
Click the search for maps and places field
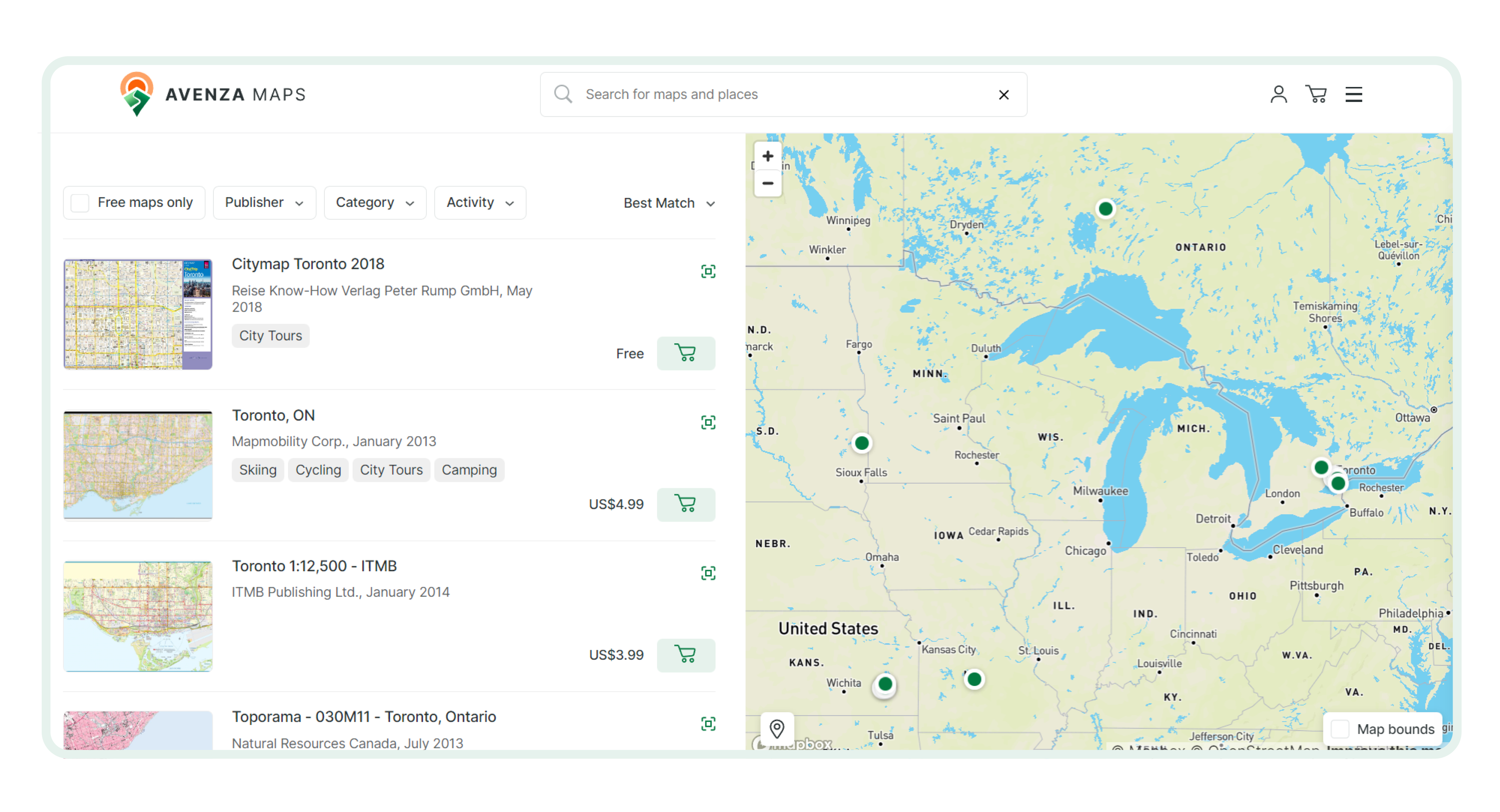(x=783, y=94)
